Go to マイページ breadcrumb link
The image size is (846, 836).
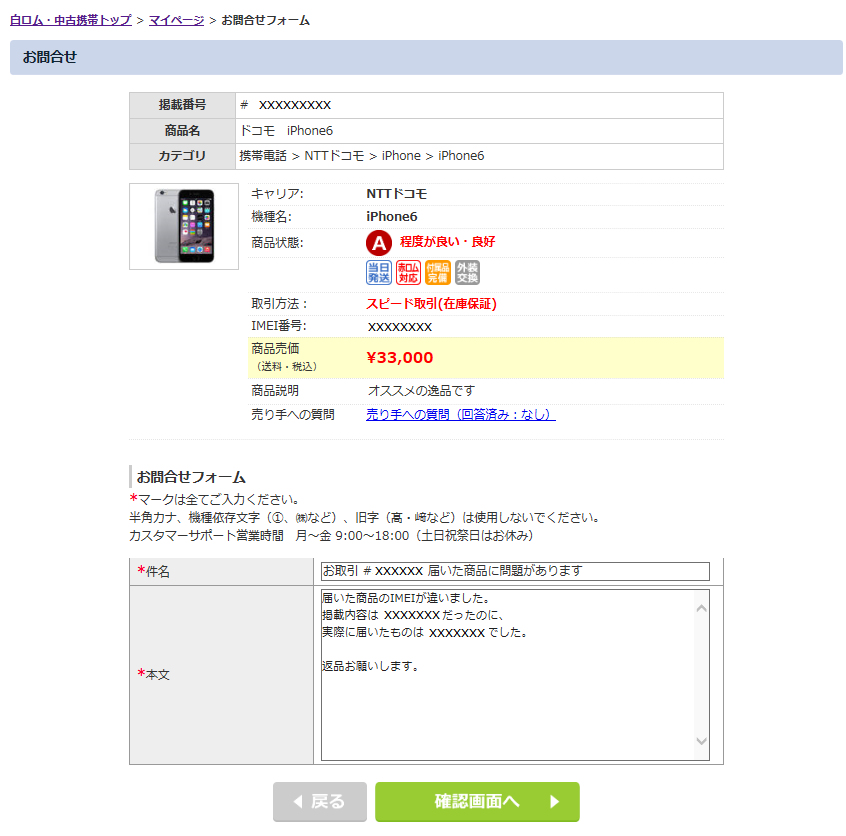pos(176,21)
